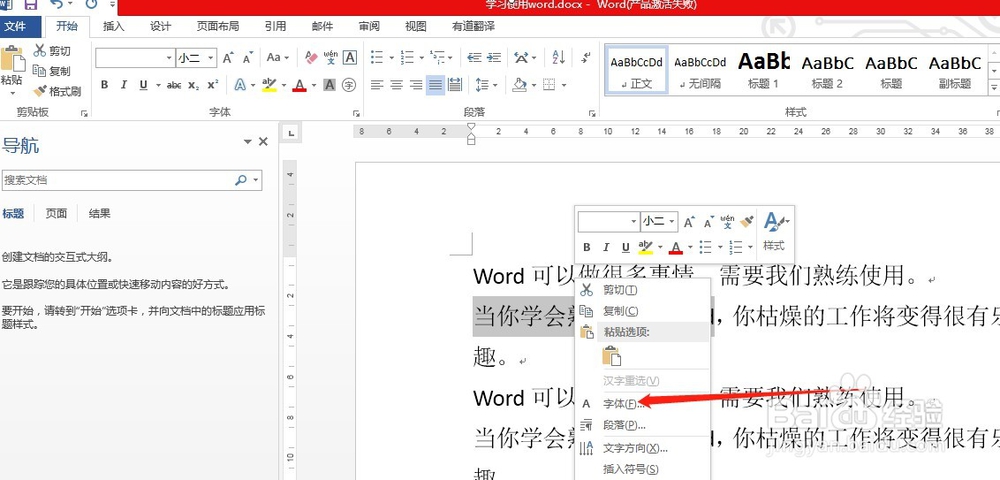Apply the red font color in the ribbon

(x=299, y=85)
